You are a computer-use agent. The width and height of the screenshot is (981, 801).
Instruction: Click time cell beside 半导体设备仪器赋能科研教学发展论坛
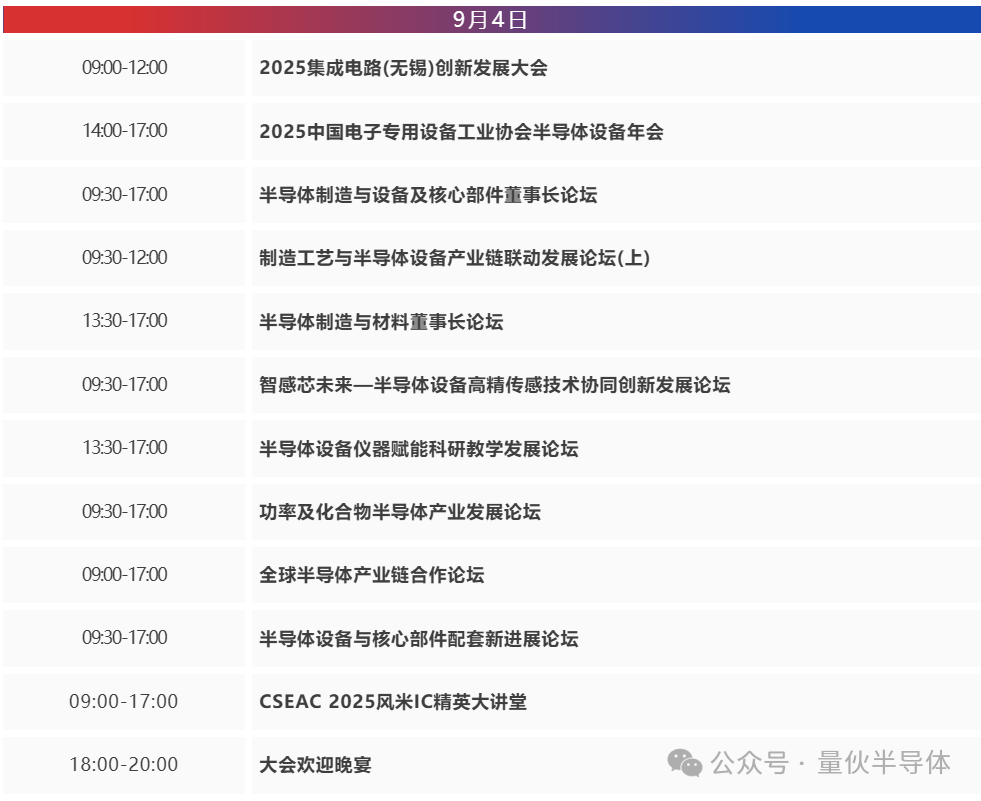(125, 447)
